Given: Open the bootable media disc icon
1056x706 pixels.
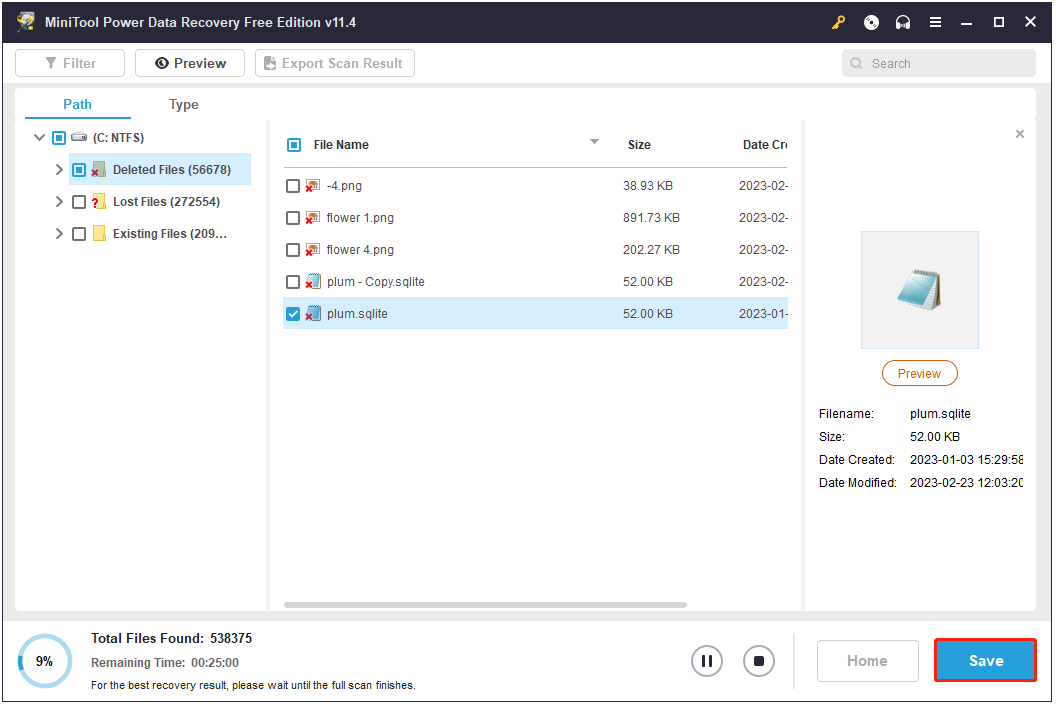Looking at the screenshot, I should click(x=871, y=22).
